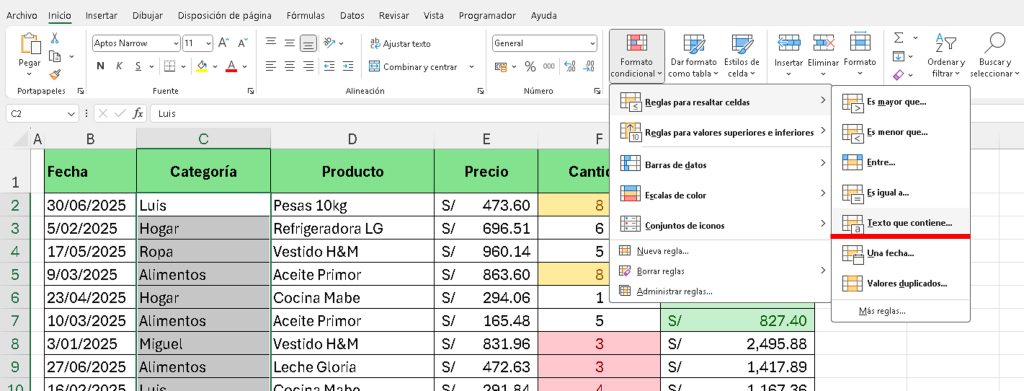Click the Format Painter brush icon
Viewport: 1024px width, 391px height.
click(x=55, y=74)
